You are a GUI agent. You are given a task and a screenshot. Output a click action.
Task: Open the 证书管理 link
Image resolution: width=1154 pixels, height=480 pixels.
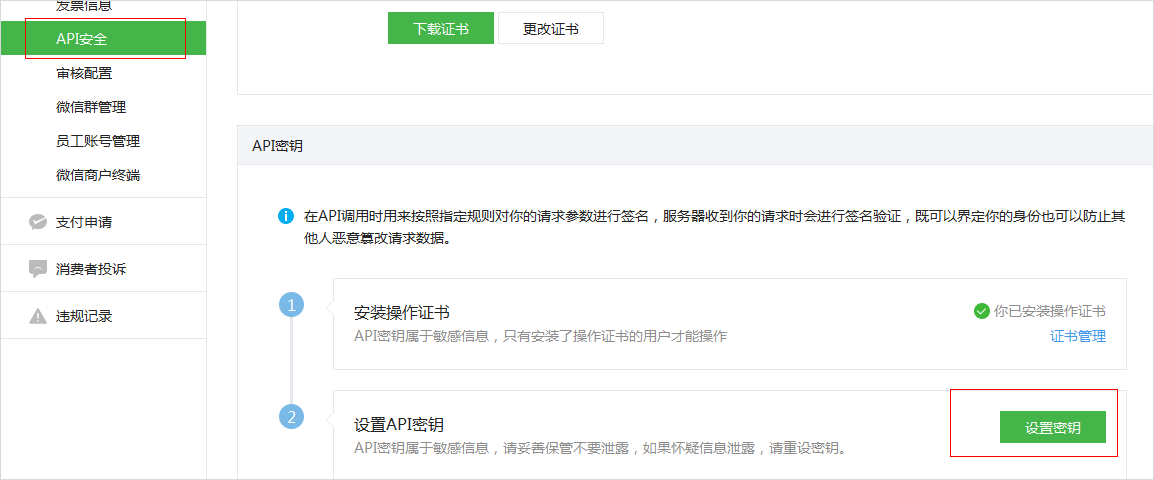(x=1077, y=336)
